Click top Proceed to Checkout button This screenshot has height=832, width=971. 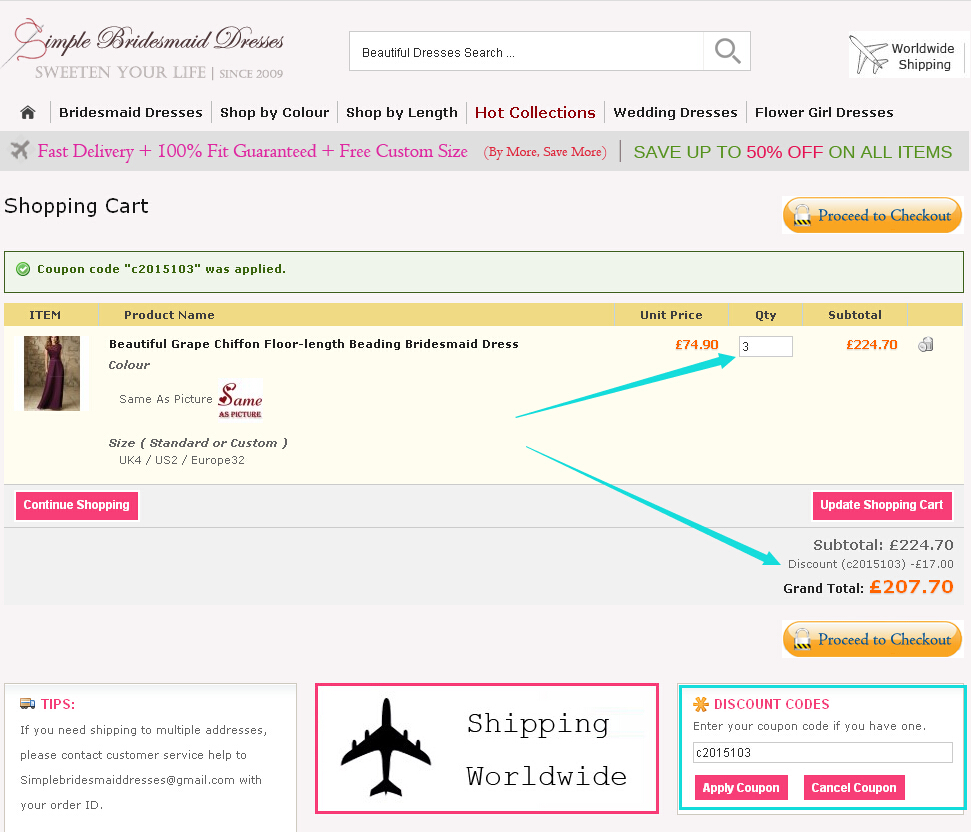tap(873, 215)
